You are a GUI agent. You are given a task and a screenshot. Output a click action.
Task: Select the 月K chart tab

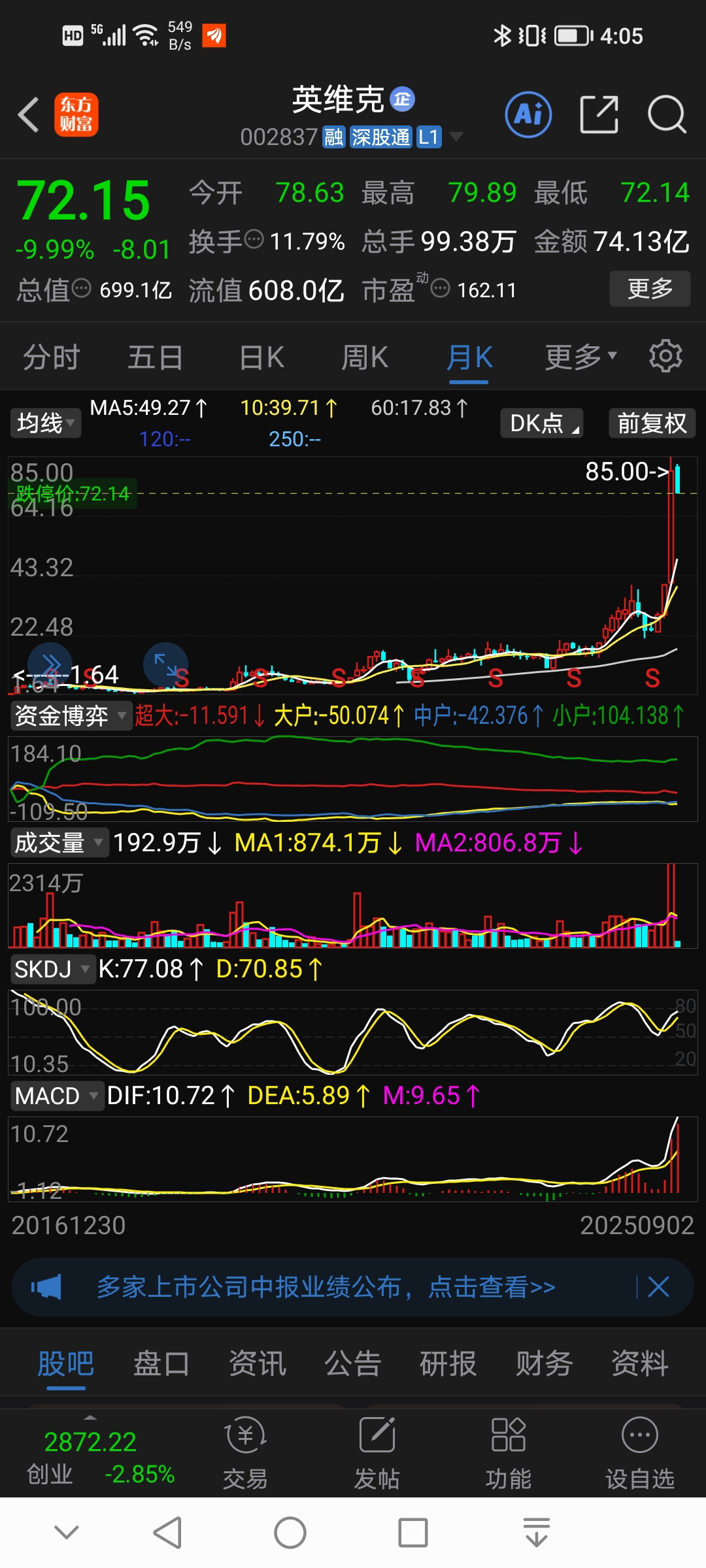pyautogui.click(x=469, y=357)
